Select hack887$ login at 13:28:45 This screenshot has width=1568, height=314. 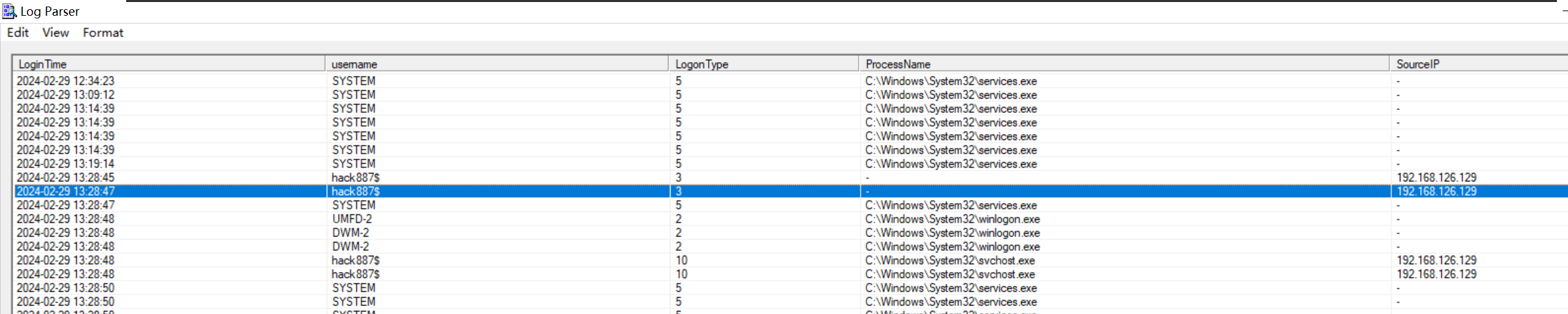pos(65,177)
